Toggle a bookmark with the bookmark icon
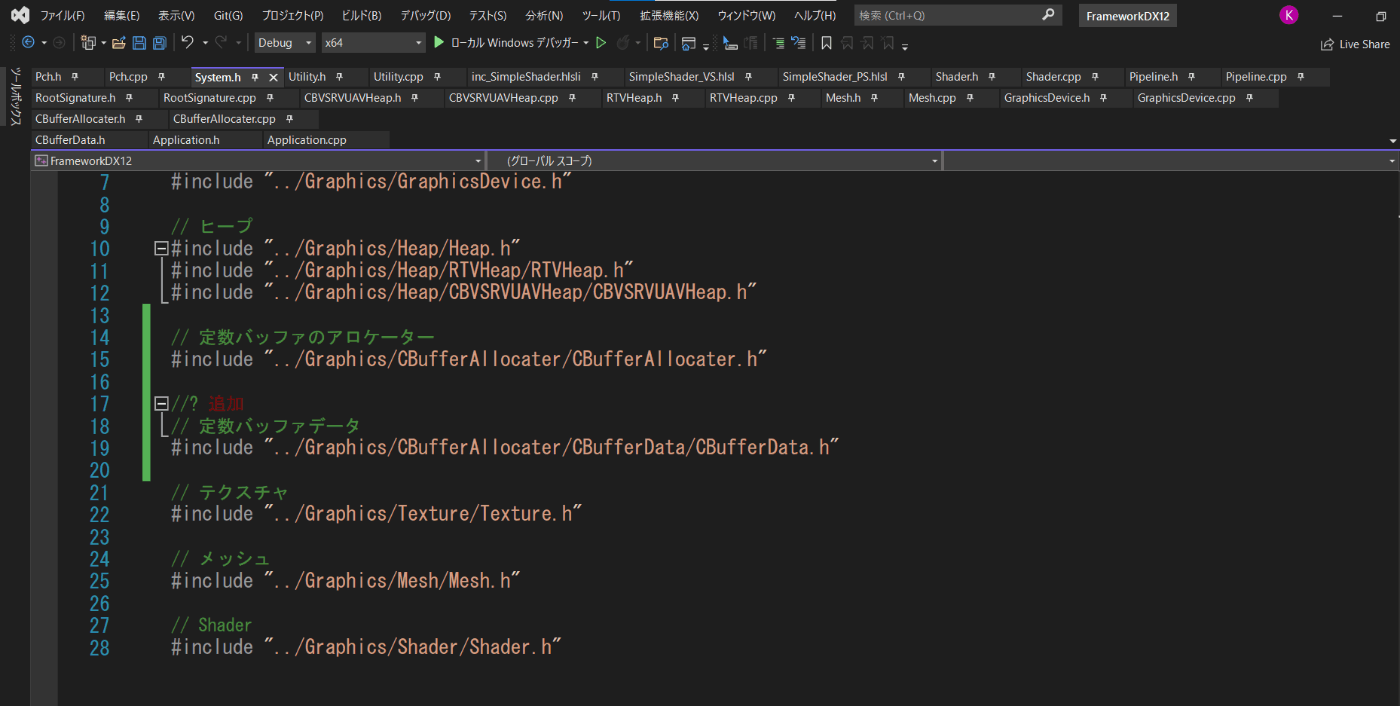Viewport: 1400px width, 706px height. tap(826, 43)
